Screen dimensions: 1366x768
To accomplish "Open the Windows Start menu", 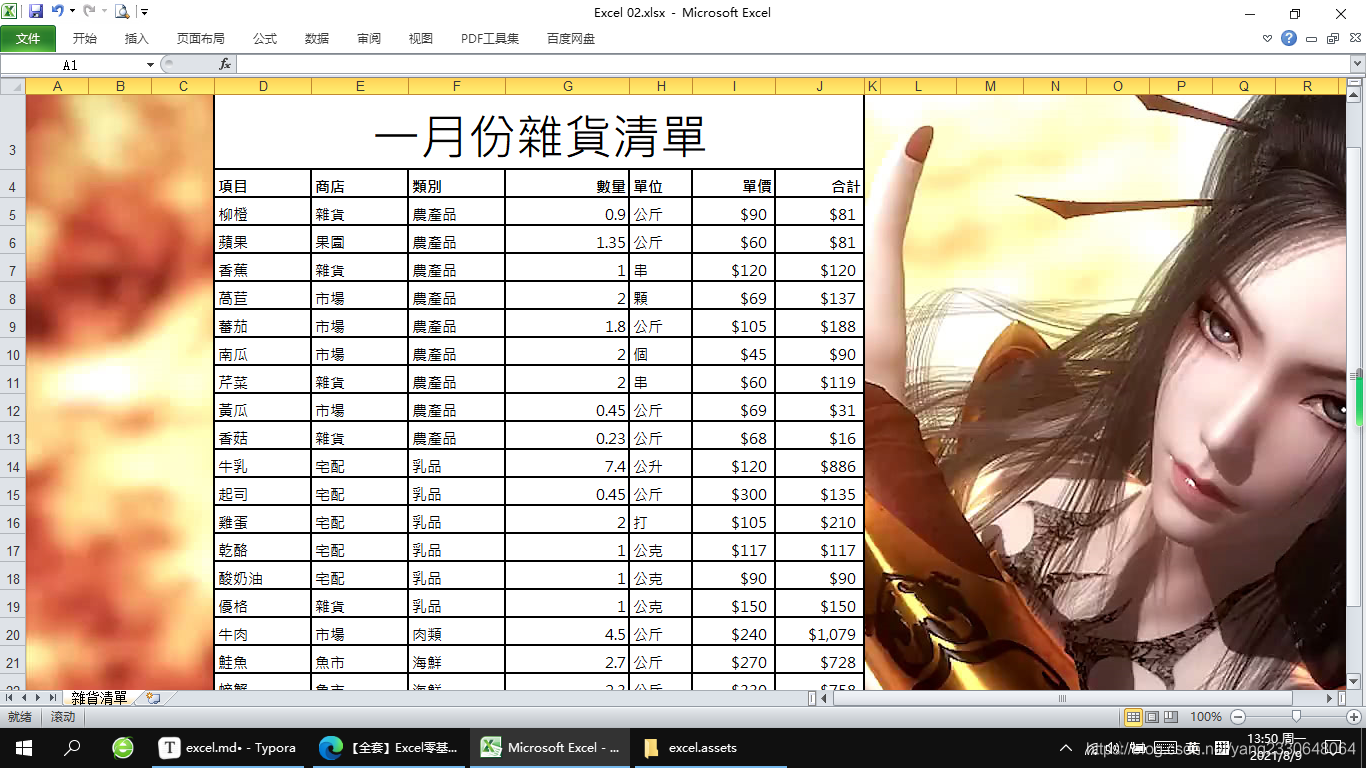I will pos(23,748).
